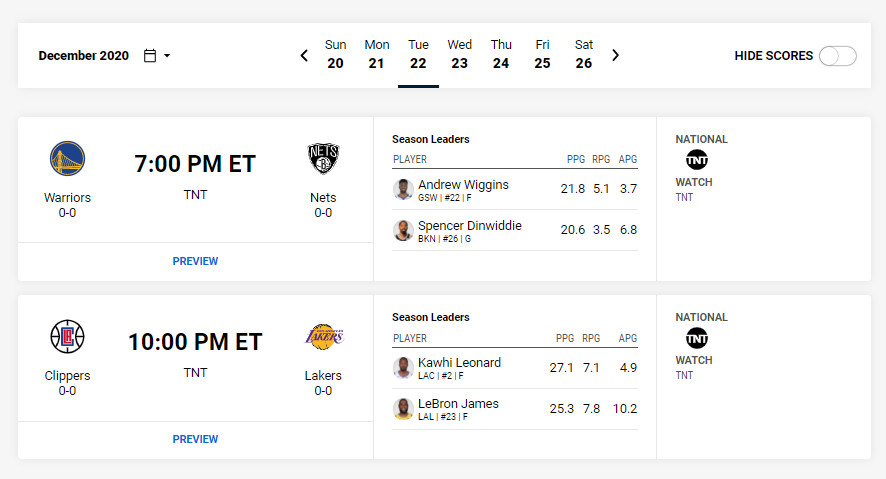Screen dimensions: 886x479
Task: Toggle the Hide Scores switch
Action: [x=838, y=56]
